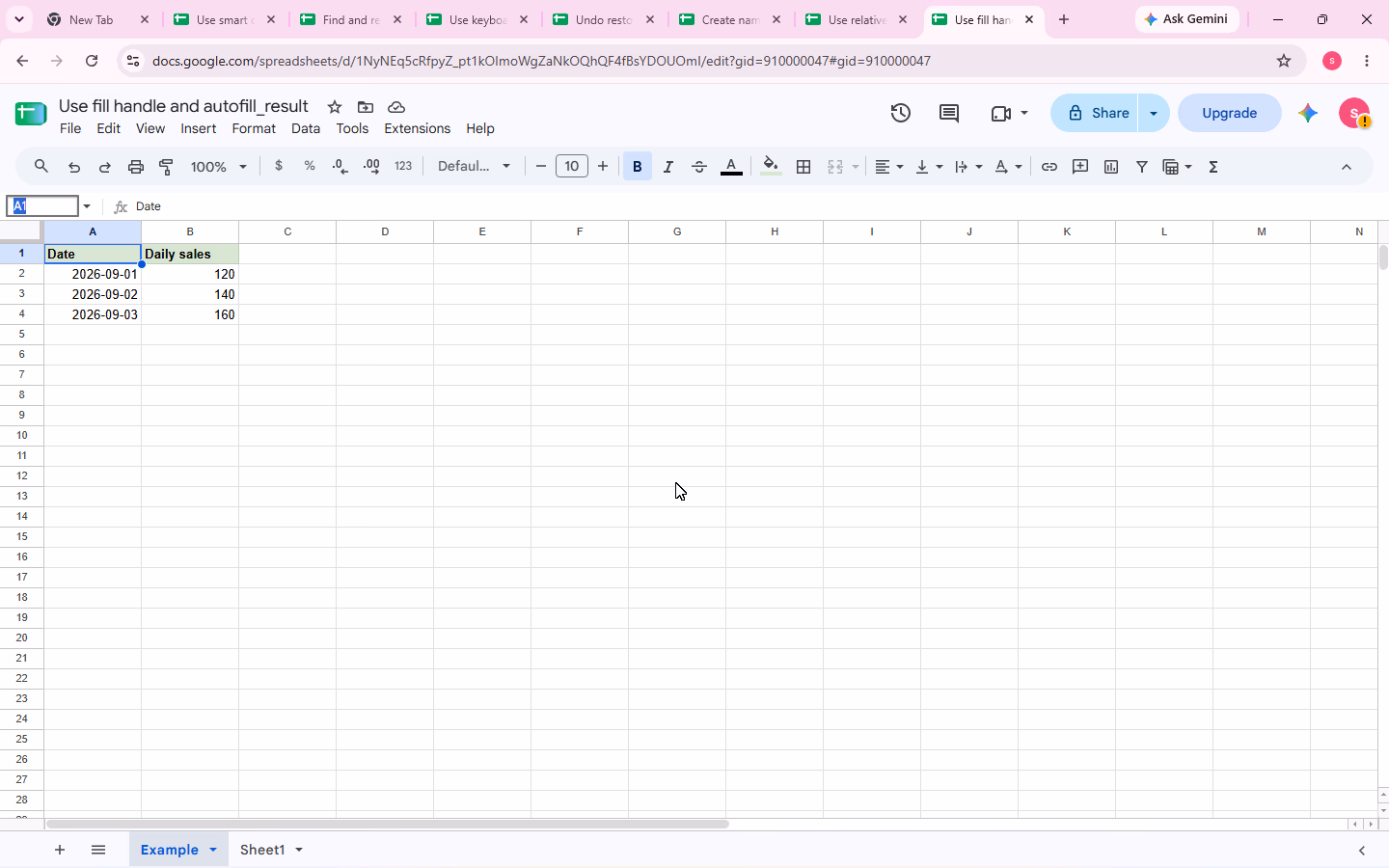
Task: Bookmark this page with the star
Action: click(1284, 61)
